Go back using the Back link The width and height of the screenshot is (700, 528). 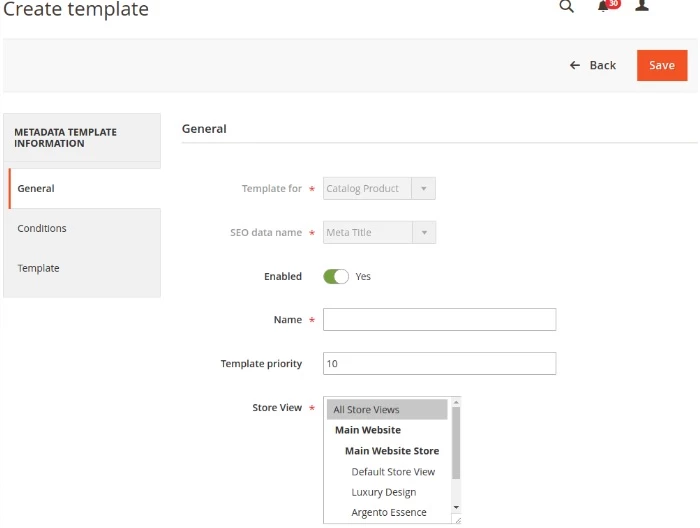pyautogui.click(x=602, y=66)
